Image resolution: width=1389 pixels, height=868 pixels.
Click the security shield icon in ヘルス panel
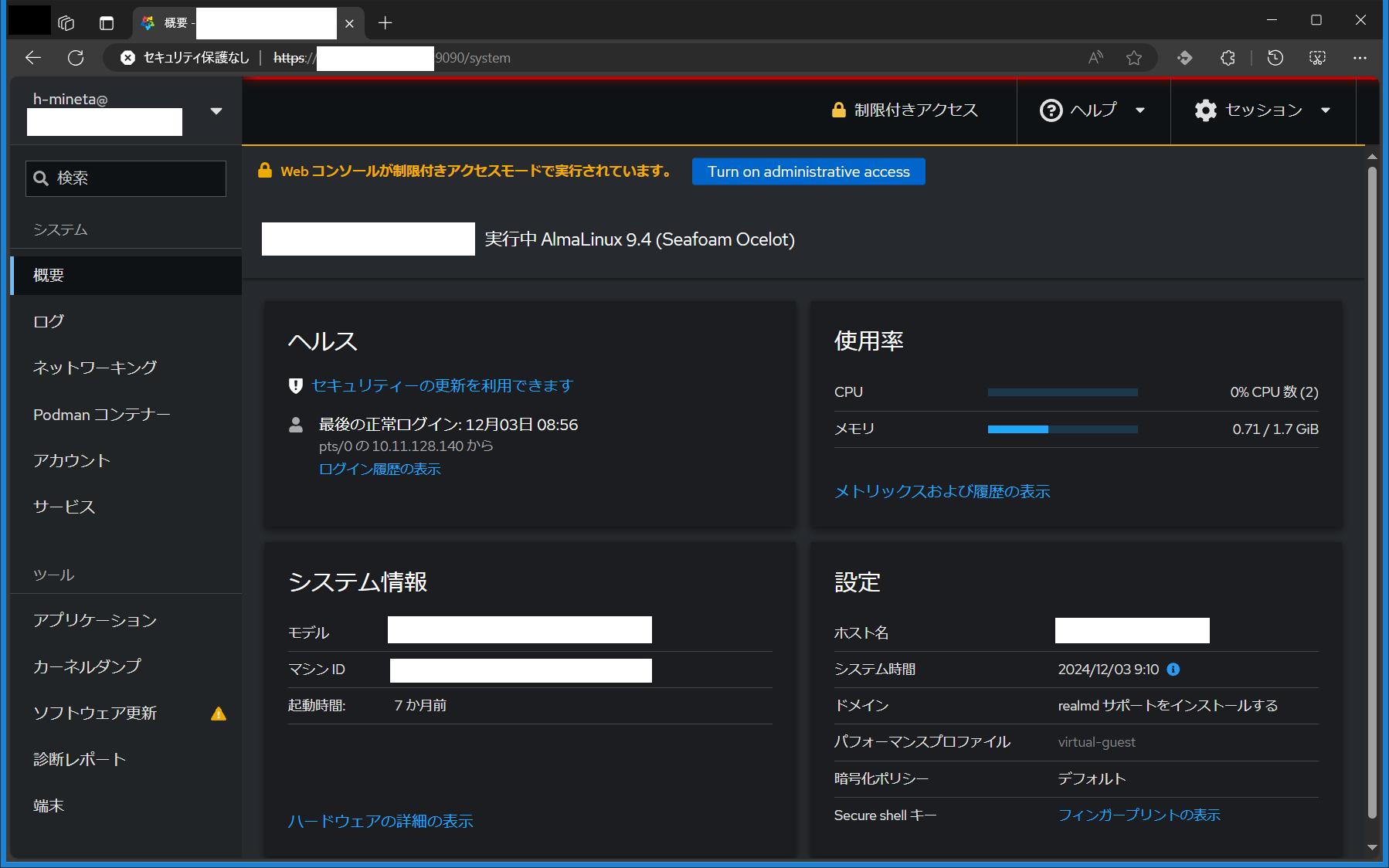[295, 385]
